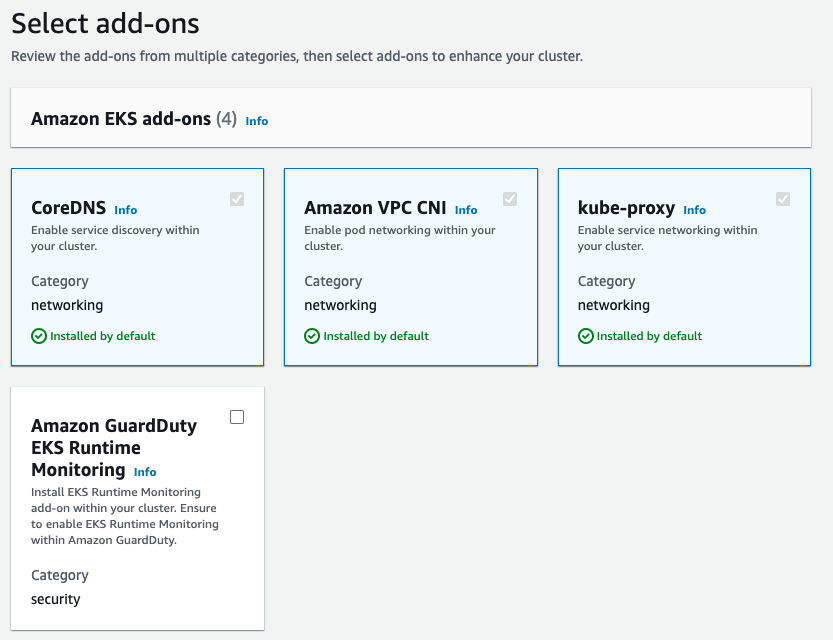Open Info link for GuardDuty EKS Runtime Monitoring
The height and width of the screenshot is (640, 833).
click(x=145, y=472)
